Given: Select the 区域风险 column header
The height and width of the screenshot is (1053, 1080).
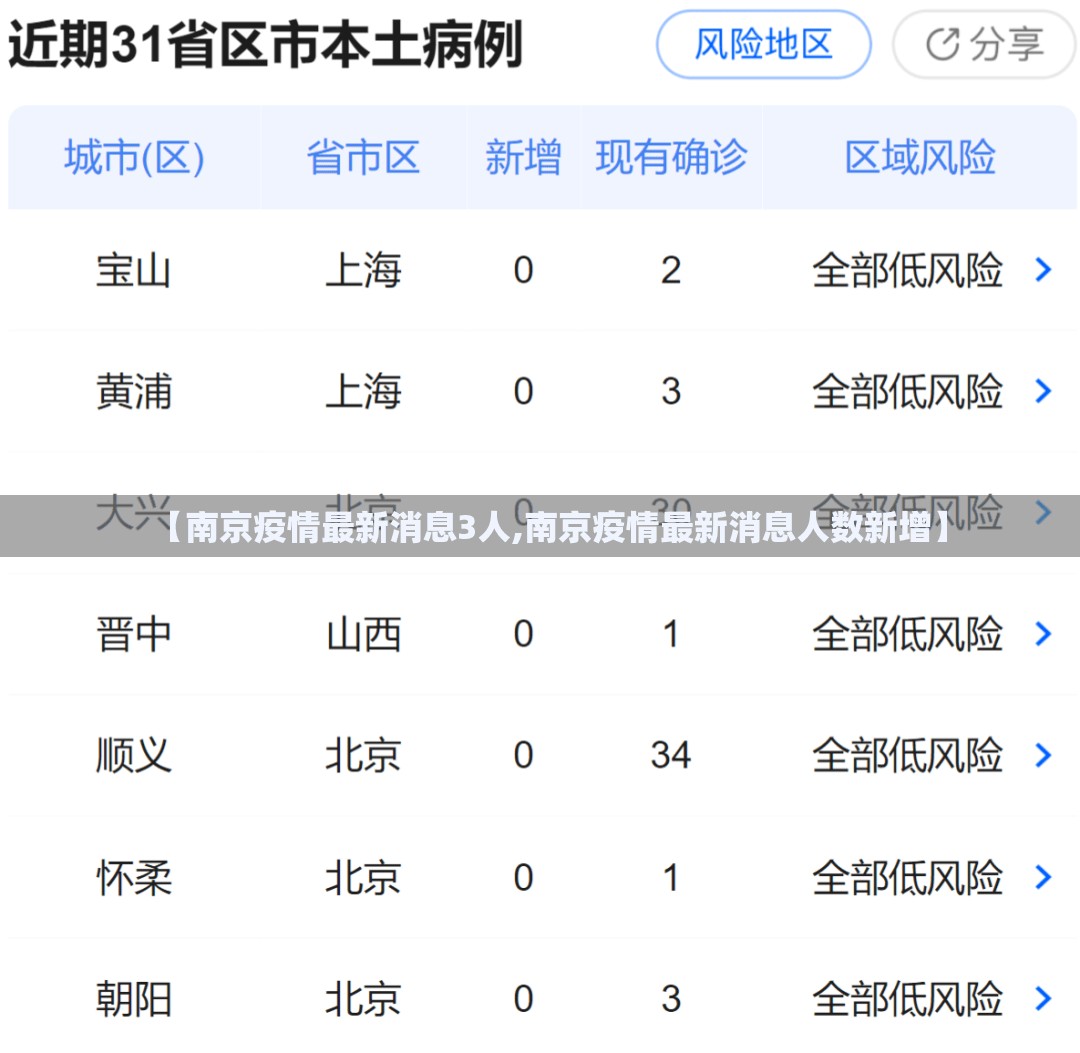Looking at the screenshot, I should click(x=920, y=157).
